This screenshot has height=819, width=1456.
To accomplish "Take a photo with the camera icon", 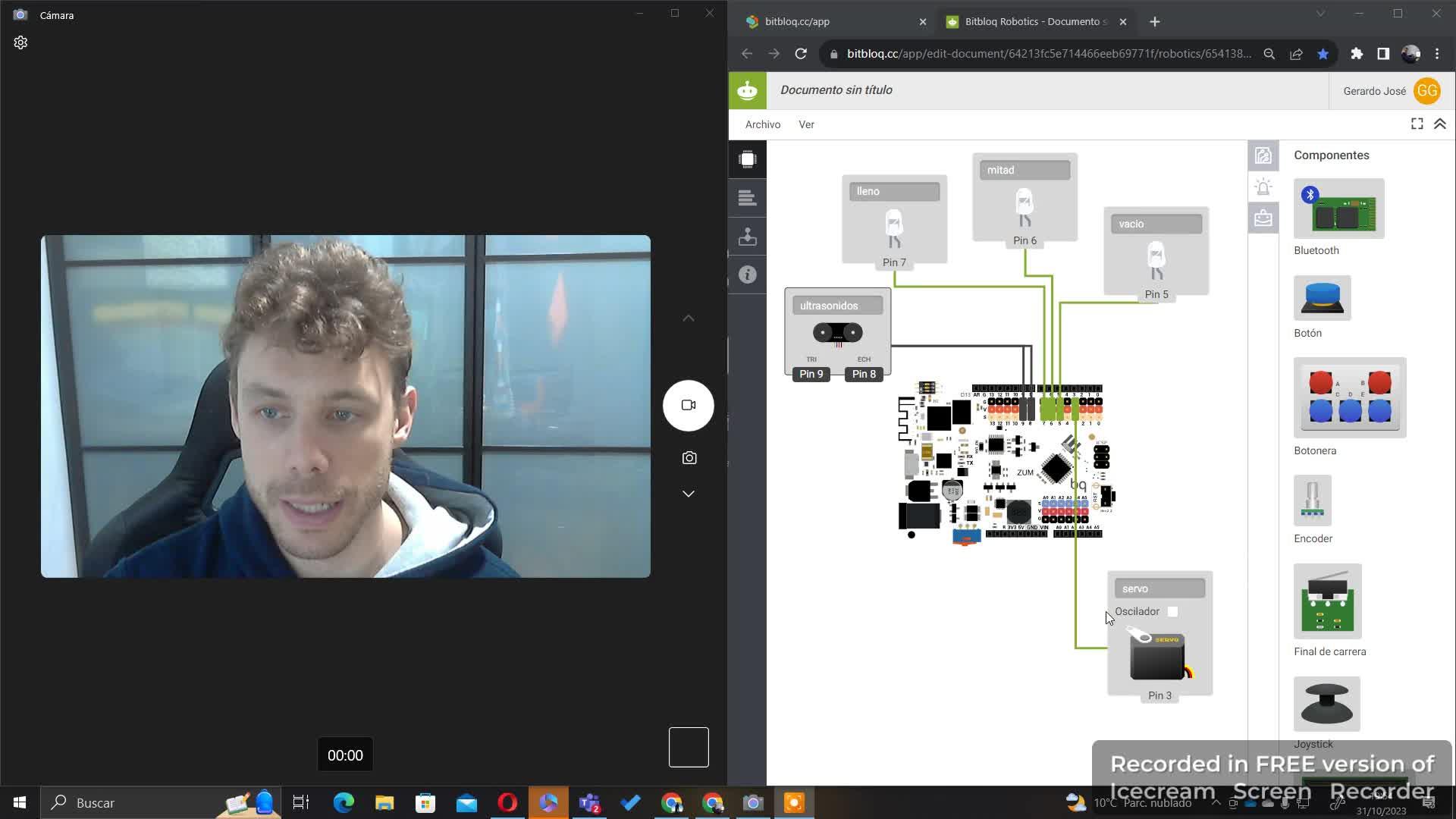I will pos(689,458).
